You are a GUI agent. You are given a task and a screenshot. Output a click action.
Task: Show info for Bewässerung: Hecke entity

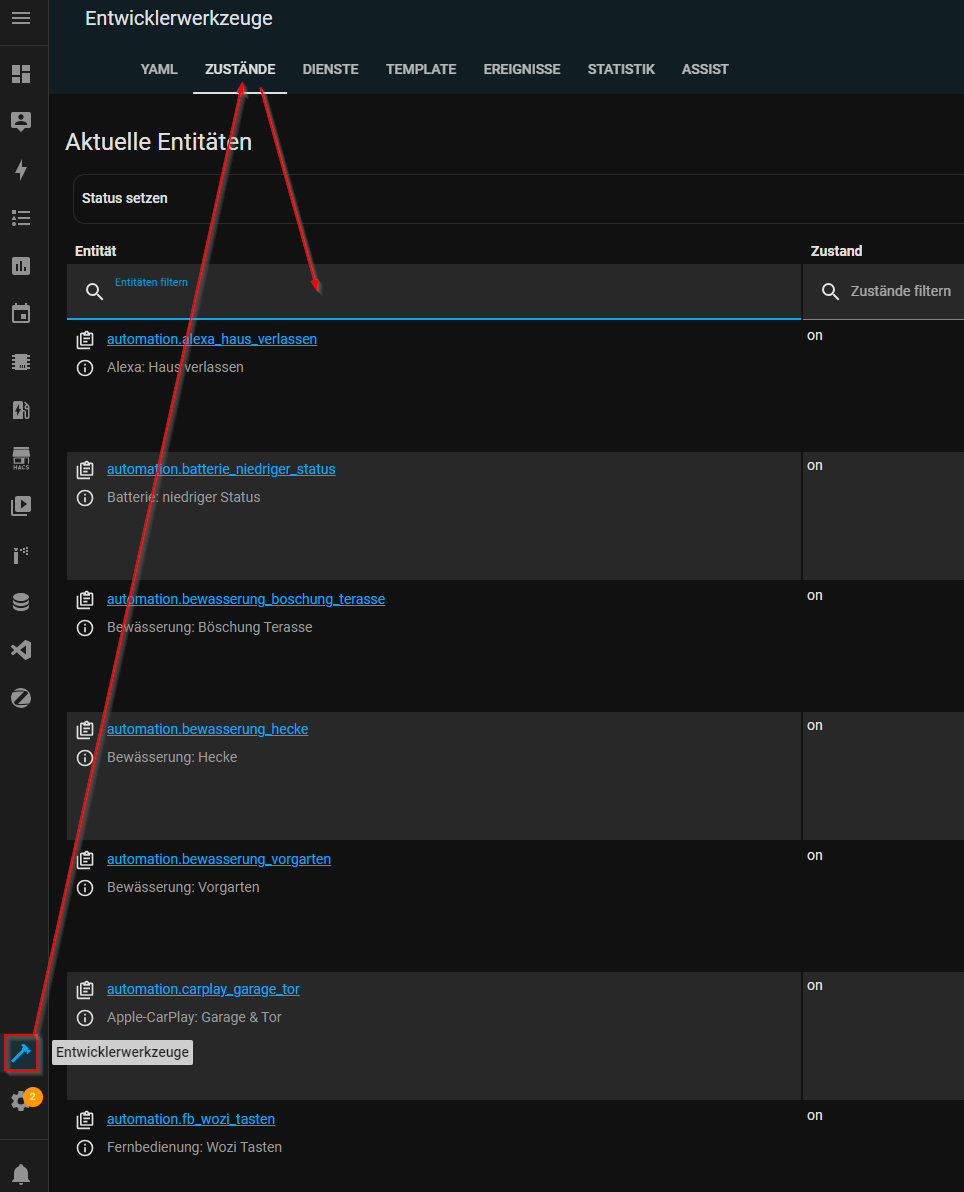pos(85,758)
